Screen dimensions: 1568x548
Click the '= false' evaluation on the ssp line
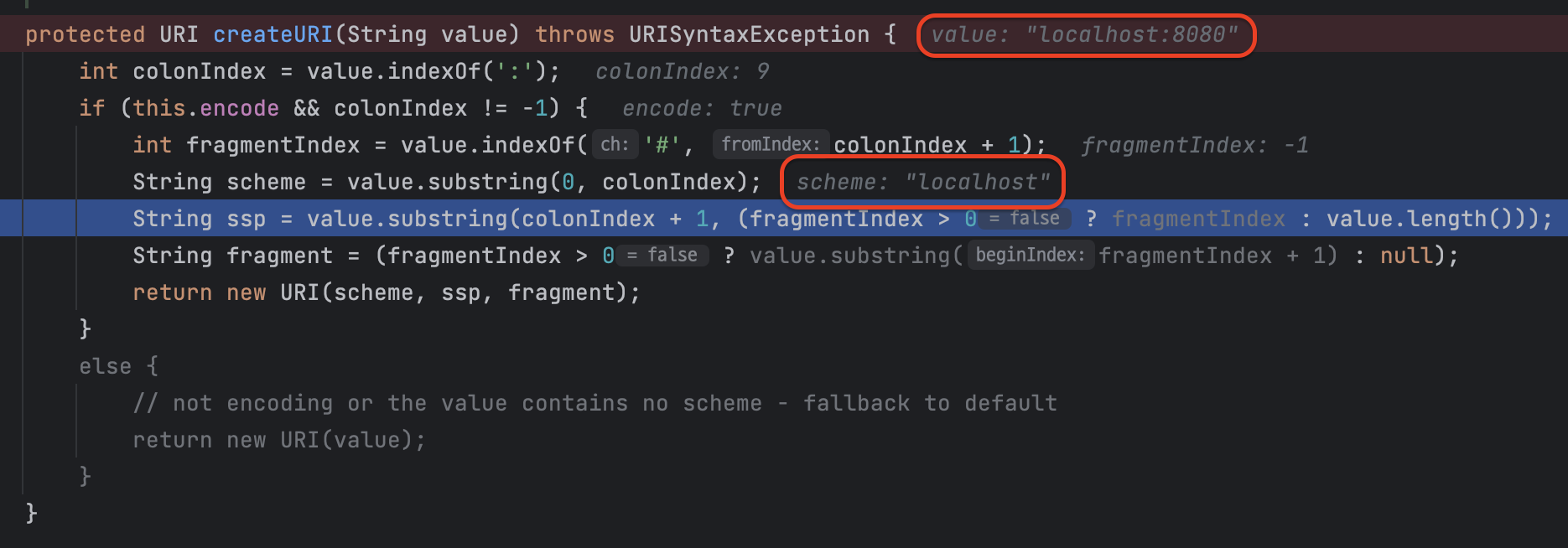[x=1025, y=218]
